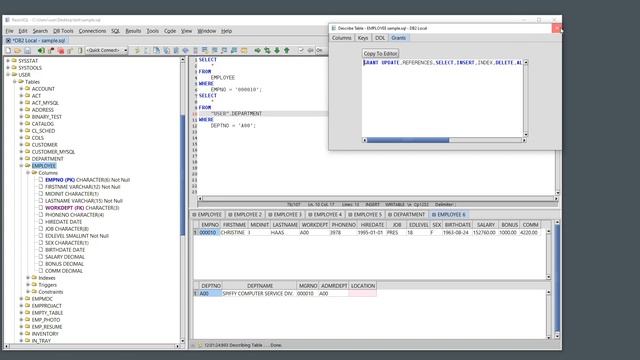Click the column icon beside BIRTHDATE DATE
This screenshot has height=360, width=640.
coord(40,250)
